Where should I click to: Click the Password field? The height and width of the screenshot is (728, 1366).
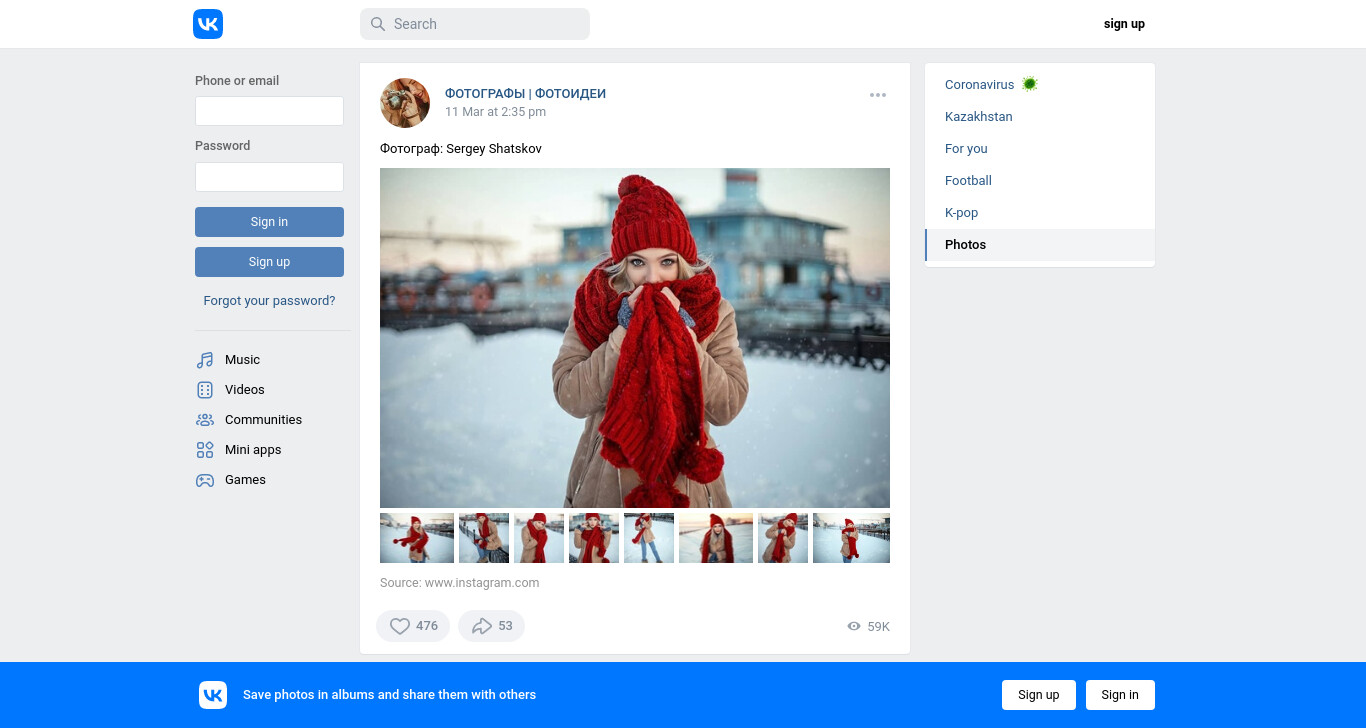(269, 177)
